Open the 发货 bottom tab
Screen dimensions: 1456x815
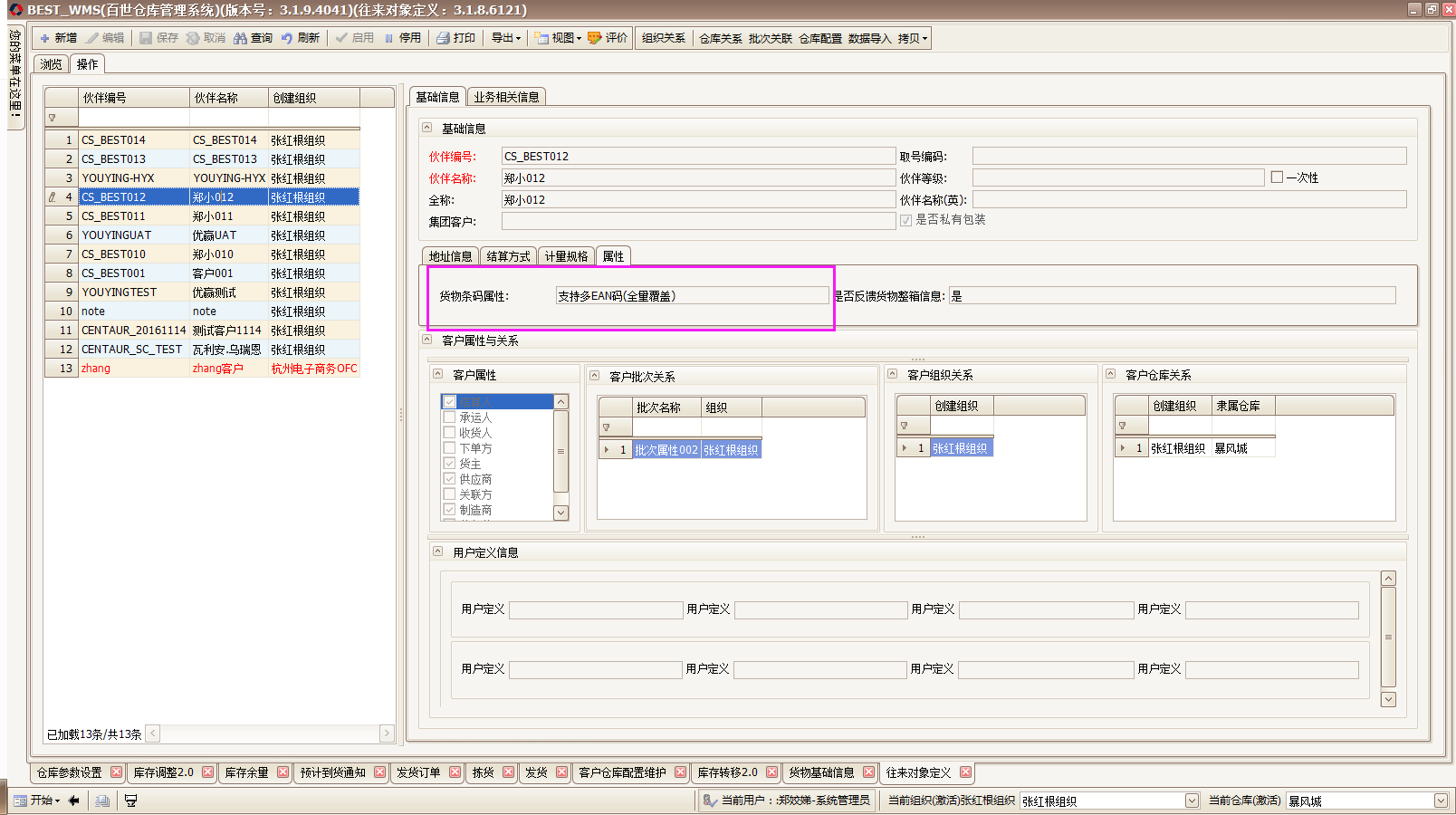(537, 772)
